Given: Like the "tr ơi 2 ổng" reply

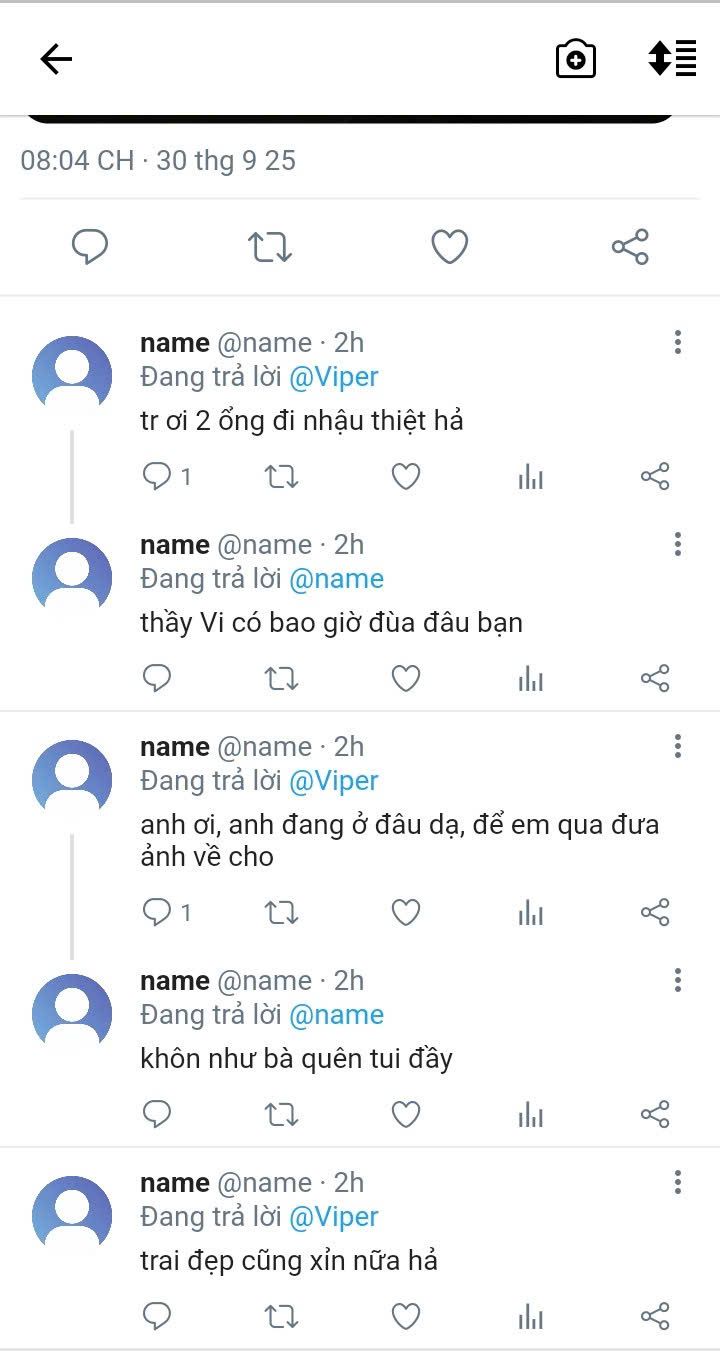Looking at the screenshot, I should click(x=405, y=477).
